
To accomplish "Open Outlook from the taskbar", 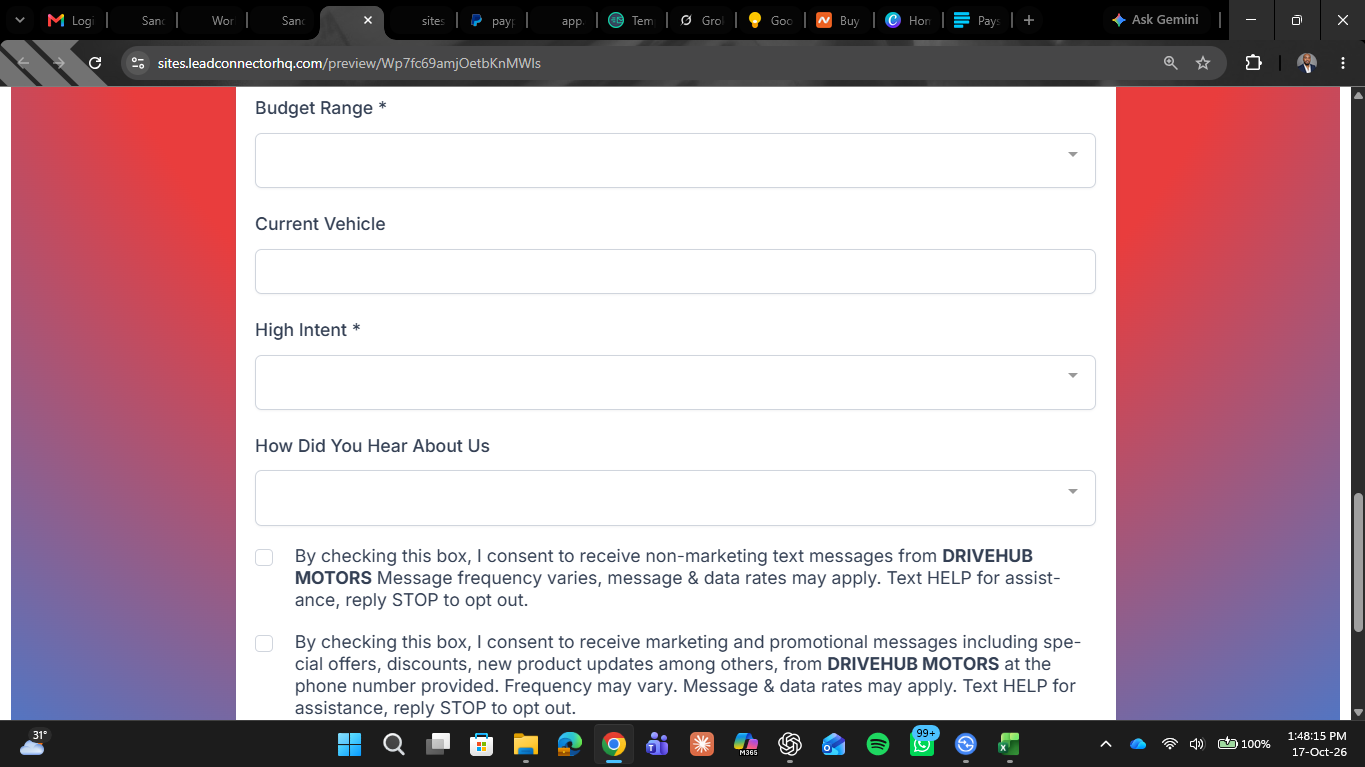I will pyautogui.click(x=834, y=744).
